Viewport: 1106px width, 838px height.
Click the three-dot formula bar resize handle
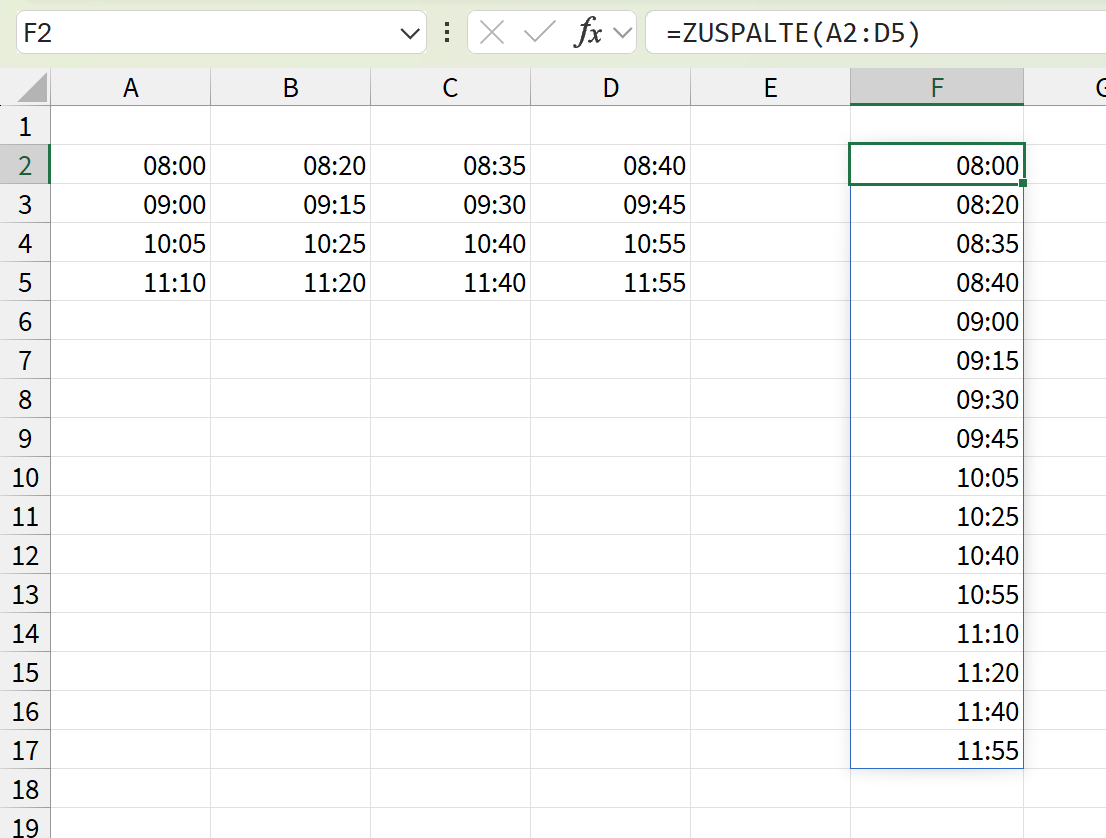pyautogui.click(x=447, y=33)
